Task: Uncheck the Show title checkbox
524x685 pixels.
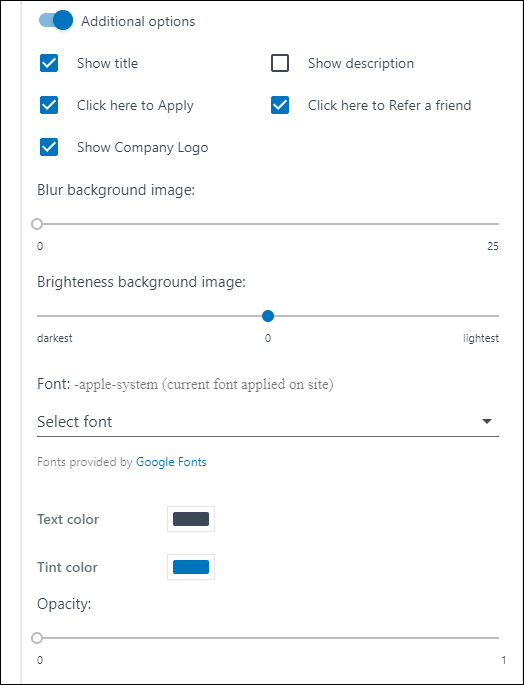Action: click(49, 63)
